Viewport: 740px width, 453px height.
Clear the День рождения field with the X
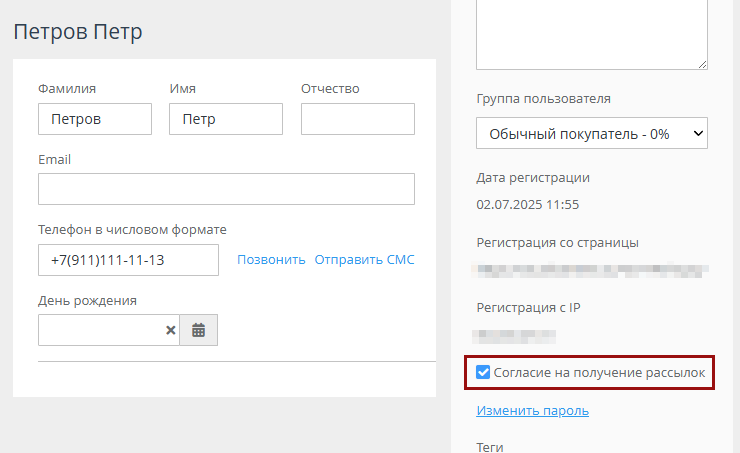[x=170, y=330]
